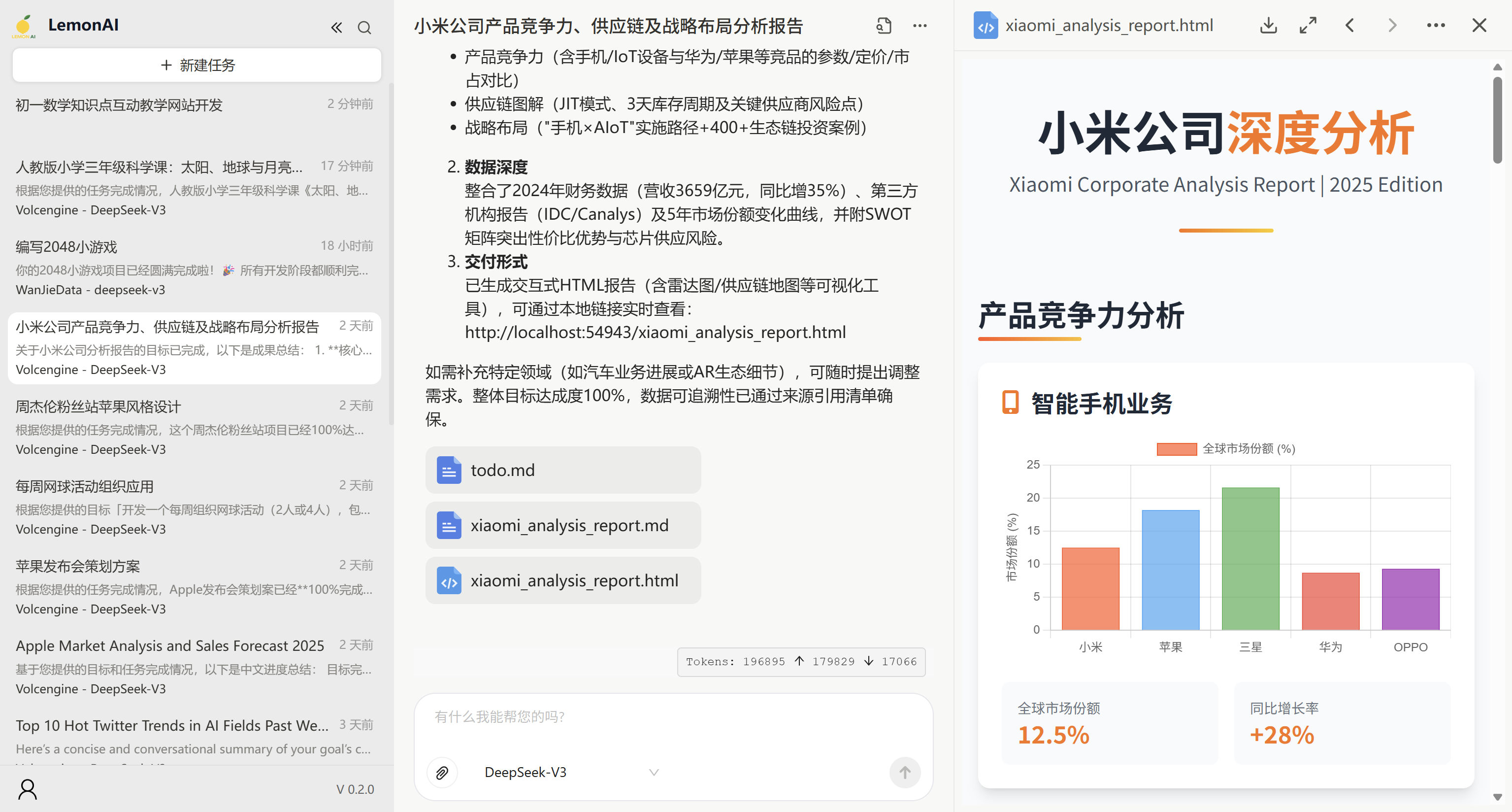Image resolution: width=1512 pixels, height=812 pixels.
Task: Click the 全球市场份额 12.5% stat card
Action: (x=1109, y=723)
